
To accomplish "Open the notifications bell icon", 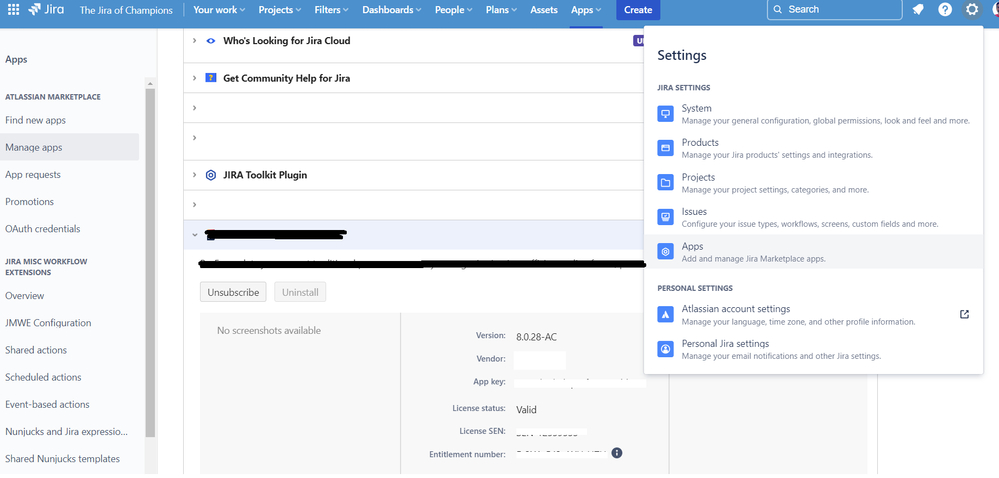I will pos(918,10).
